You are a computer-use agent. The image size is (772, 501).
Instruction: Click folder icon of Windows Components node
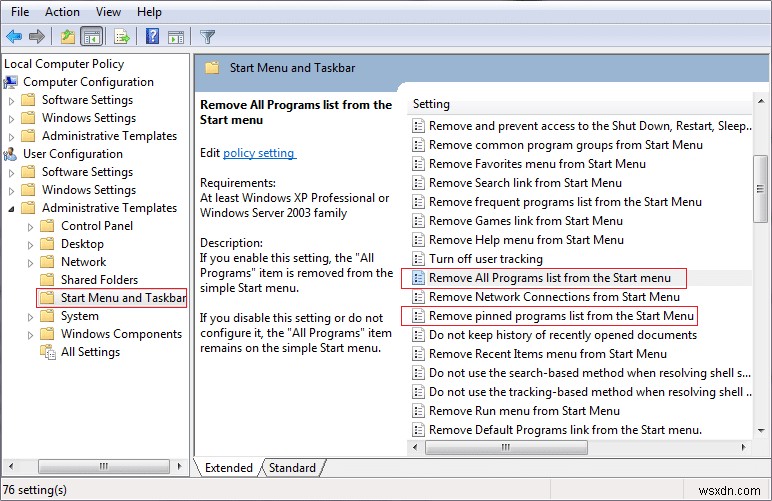point(47,334)
